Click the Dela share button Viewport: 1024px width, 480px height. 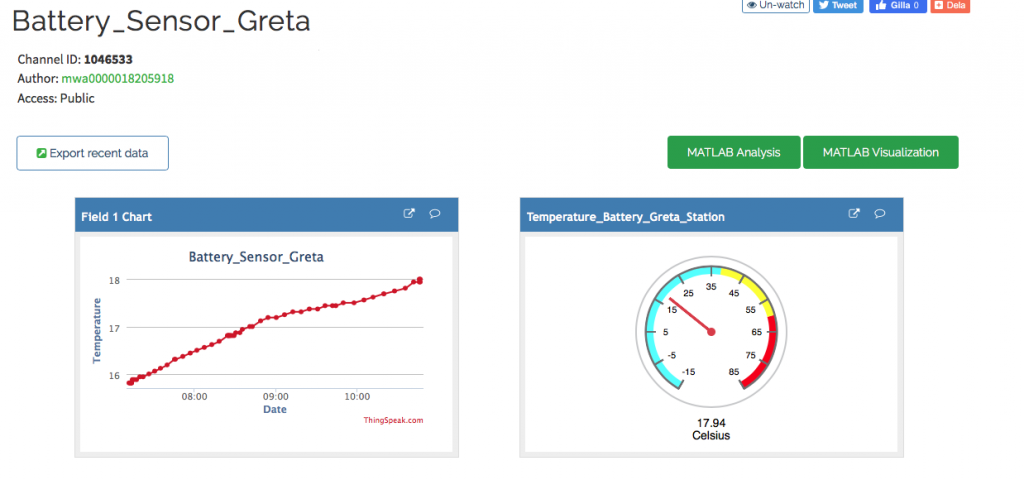point(950,5)
